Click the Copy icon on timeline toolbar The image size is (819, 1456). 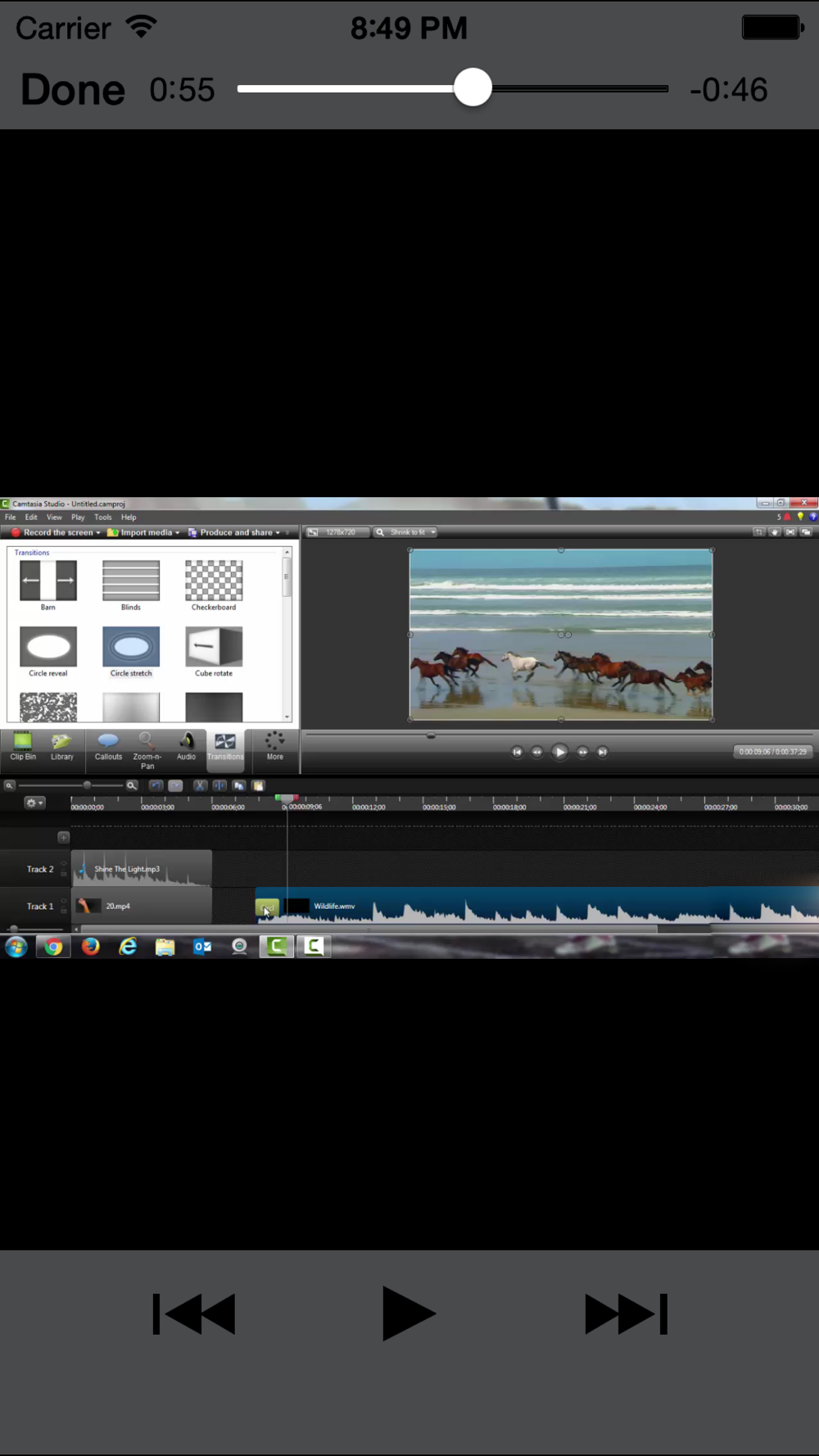(x=239, y=785)
